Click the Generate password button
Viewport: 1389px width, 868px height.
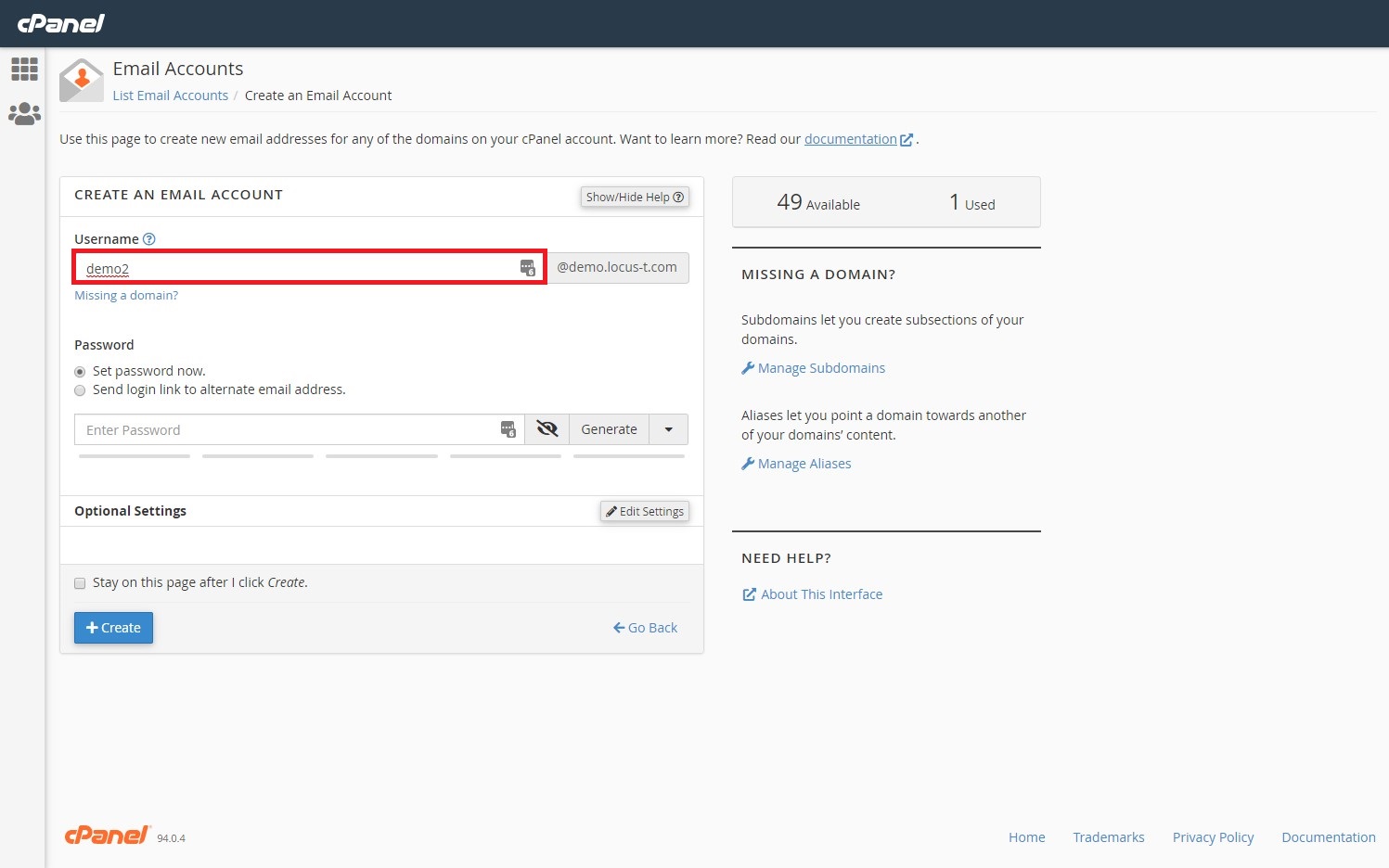click(x=610, y=429)
